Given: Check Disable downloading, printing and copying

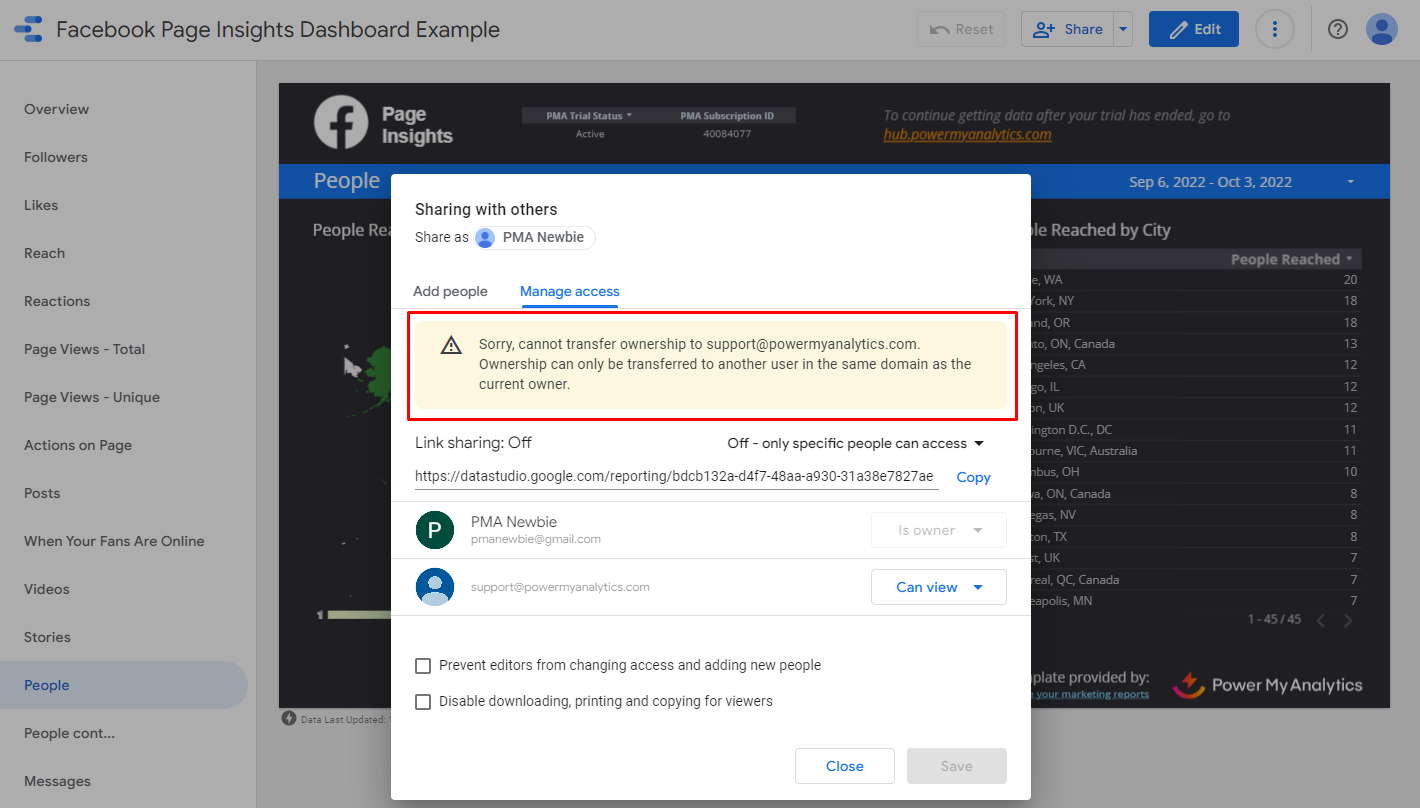Looking at the screenshot, I should point(423,702).
